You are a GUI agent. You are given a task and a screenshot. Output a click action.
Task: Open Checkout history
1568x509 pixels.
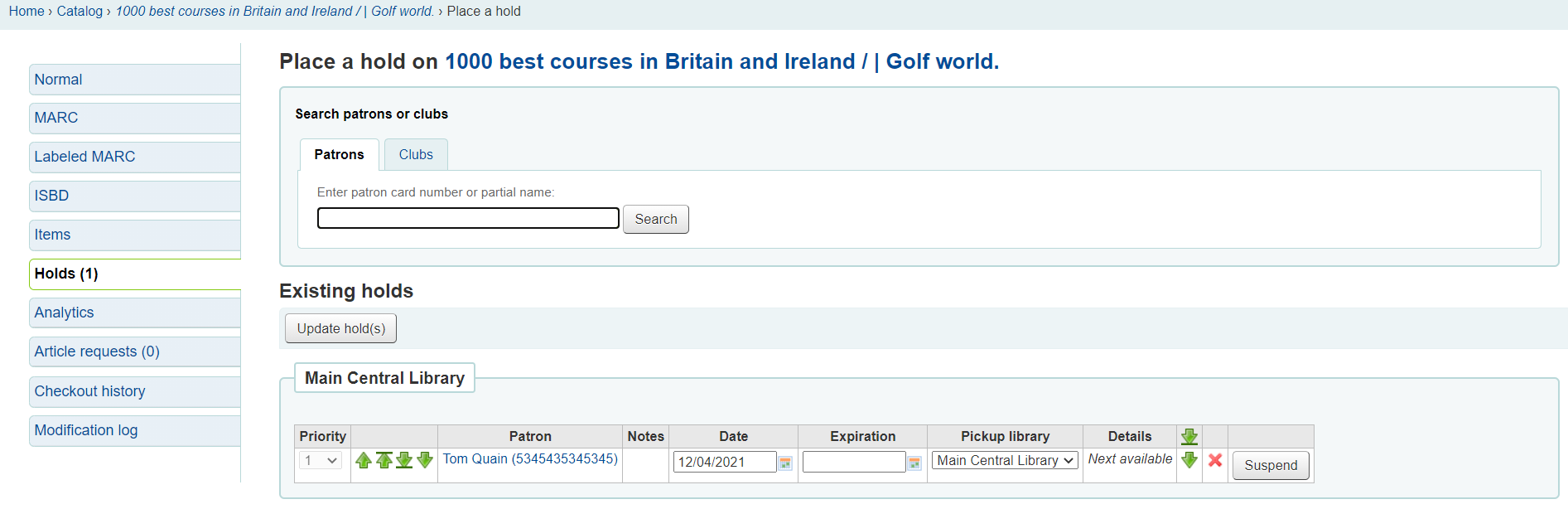(x=135, y=391)
